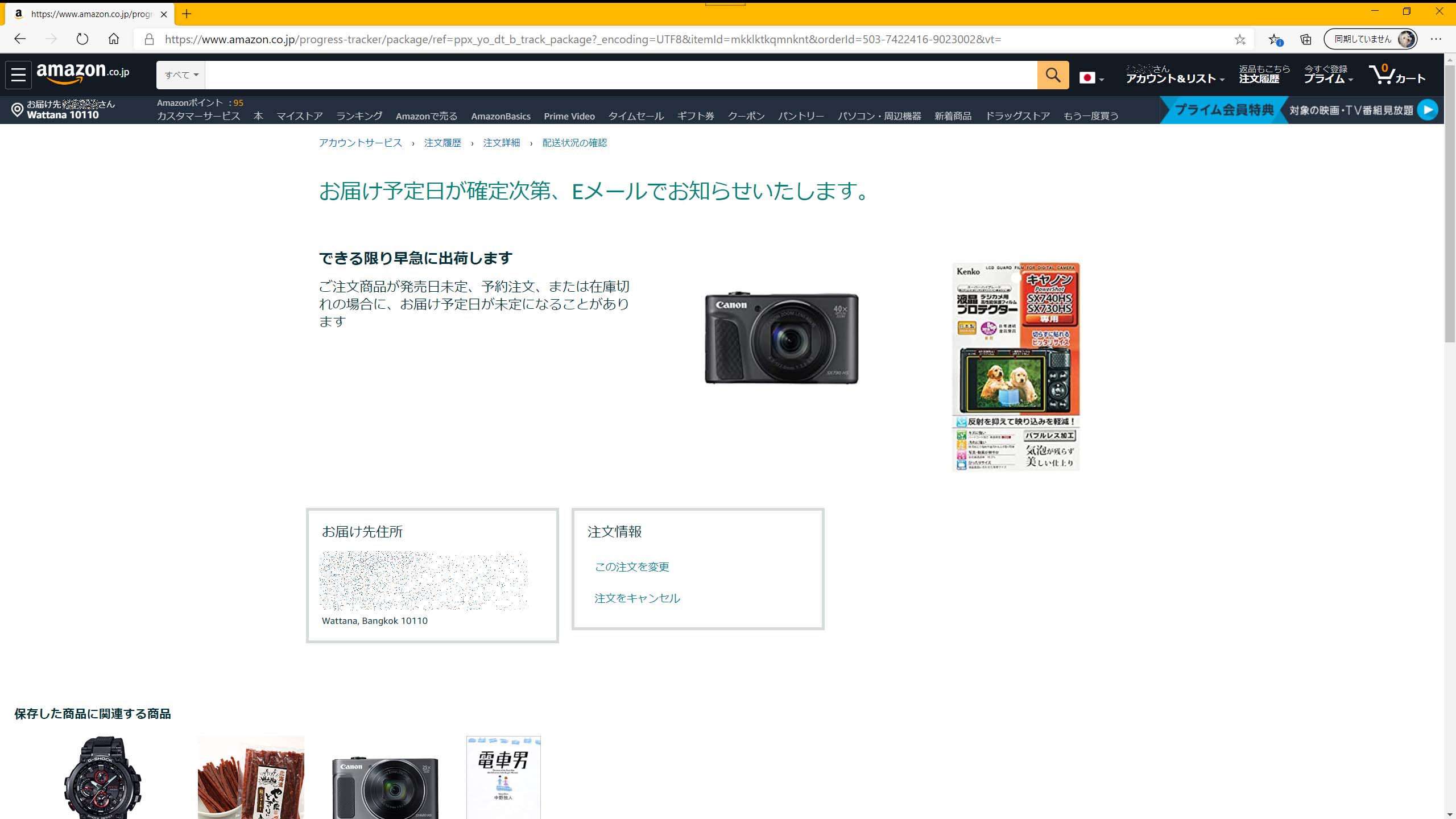
Task: Open カスタマーサービス nav item
Action: click(198, 116)
